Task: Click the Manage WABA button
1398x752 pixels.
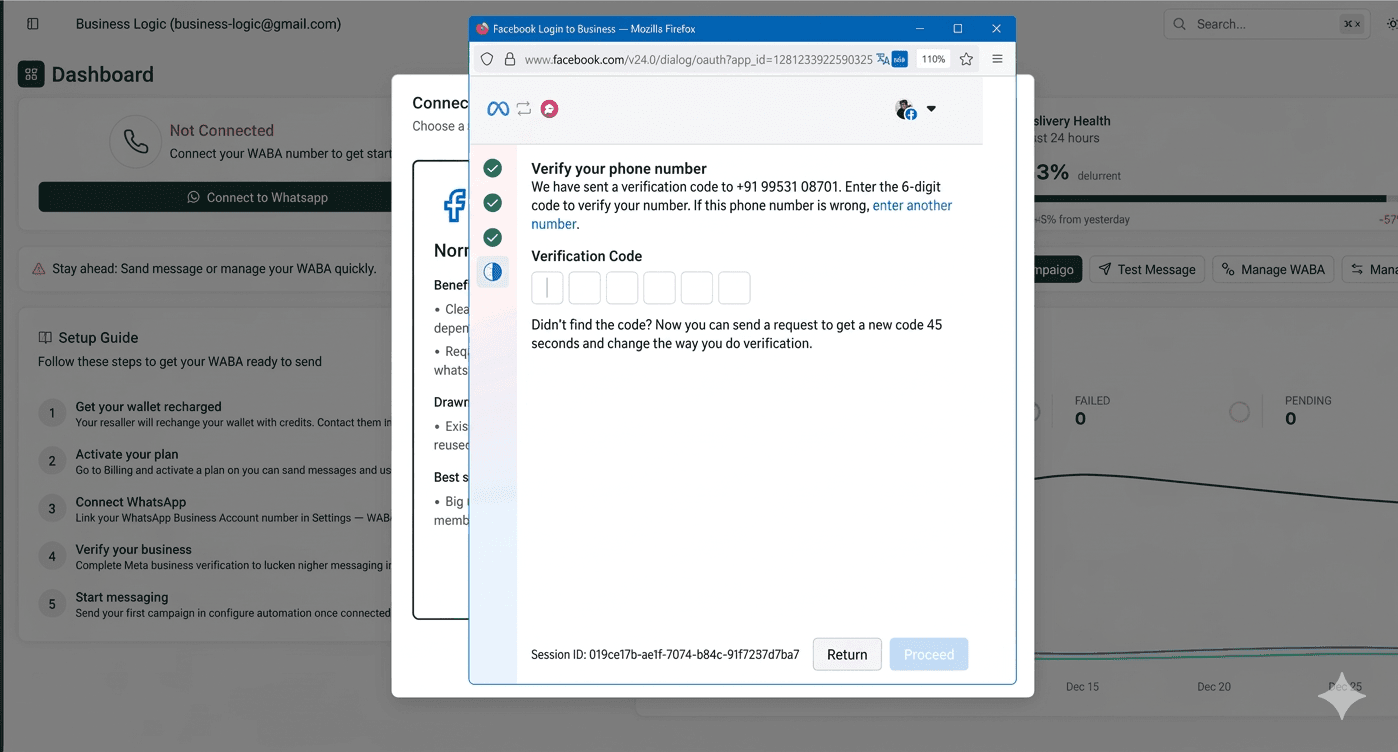Action: pos(1273,269)
